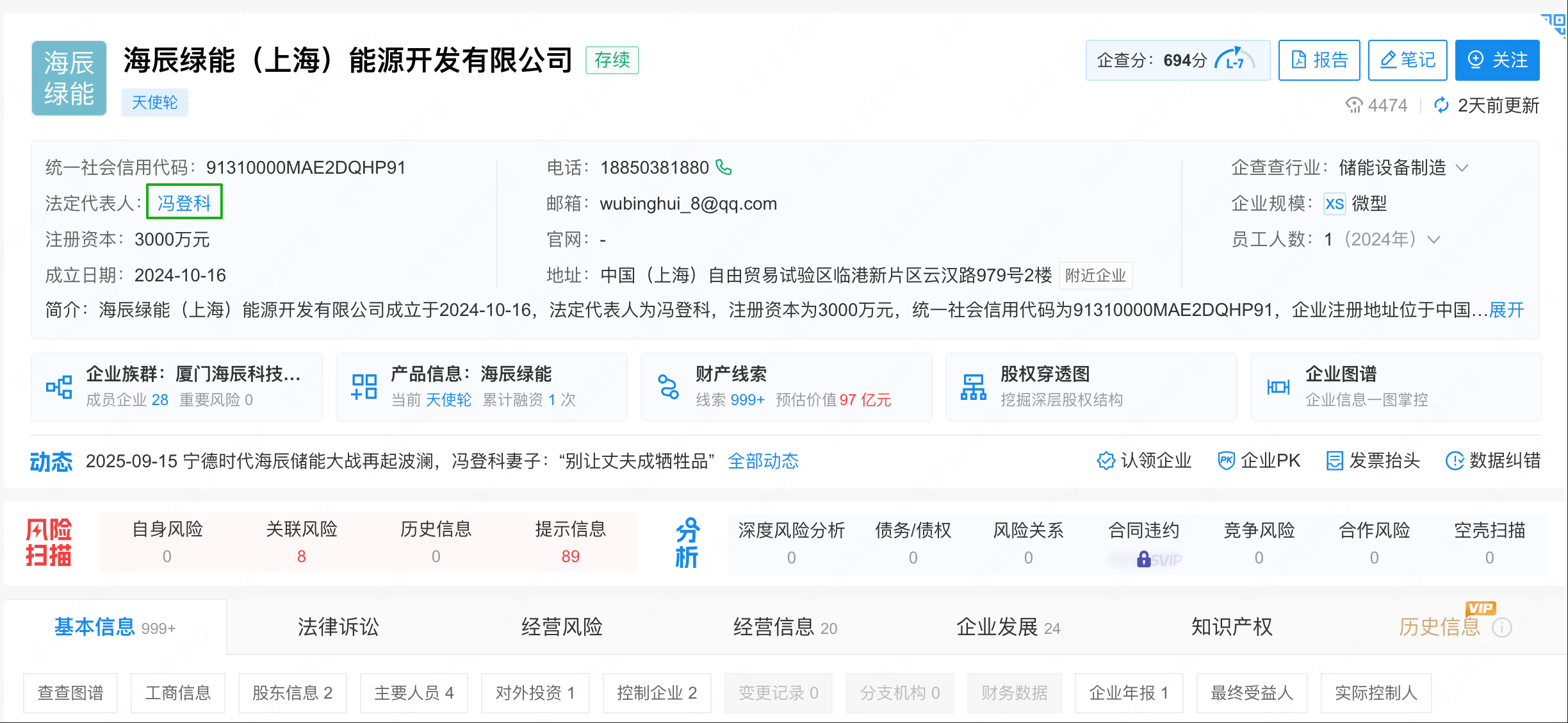This screenshot has width=1568, height=723.
Task: Select the 主要人员 4 sub-tab
Action: (x=414, y=693)
